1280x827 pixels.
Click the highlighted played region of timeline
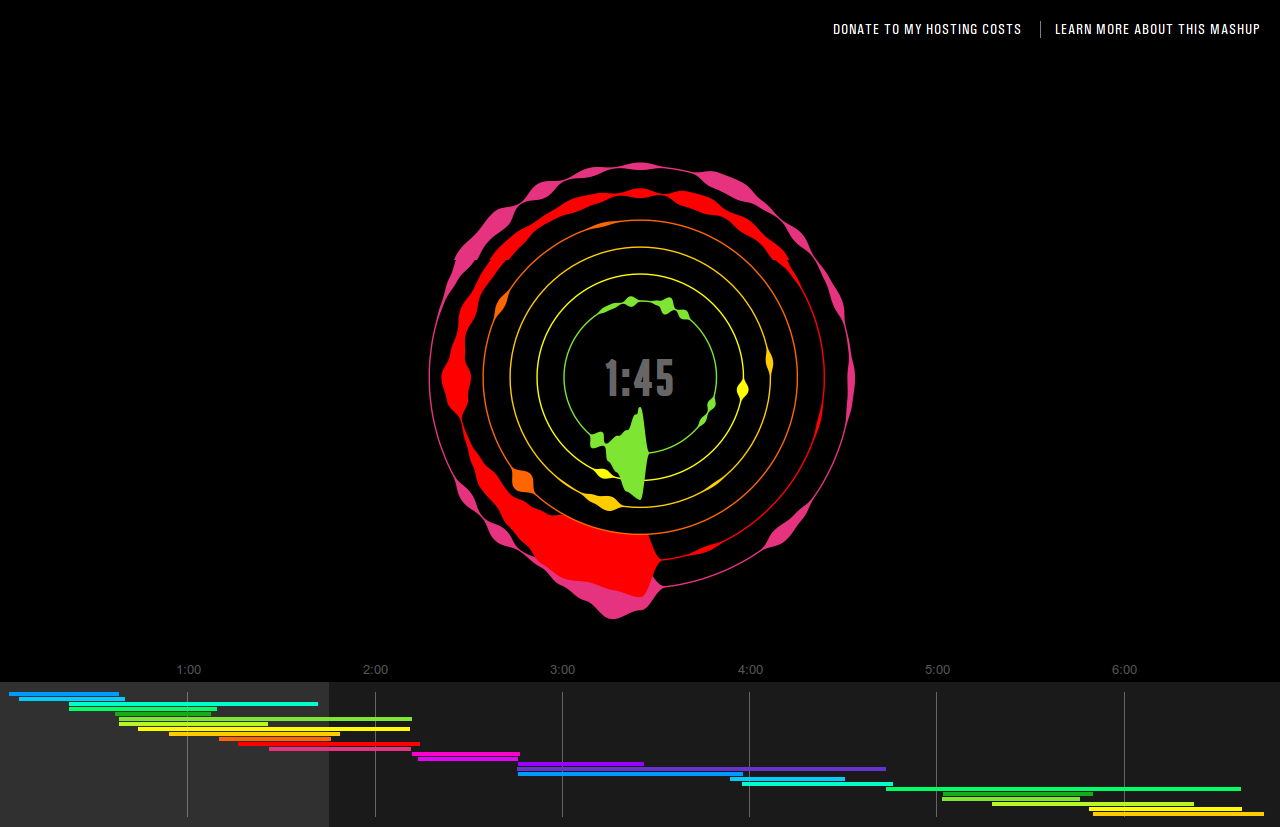[x=164, y=754]
